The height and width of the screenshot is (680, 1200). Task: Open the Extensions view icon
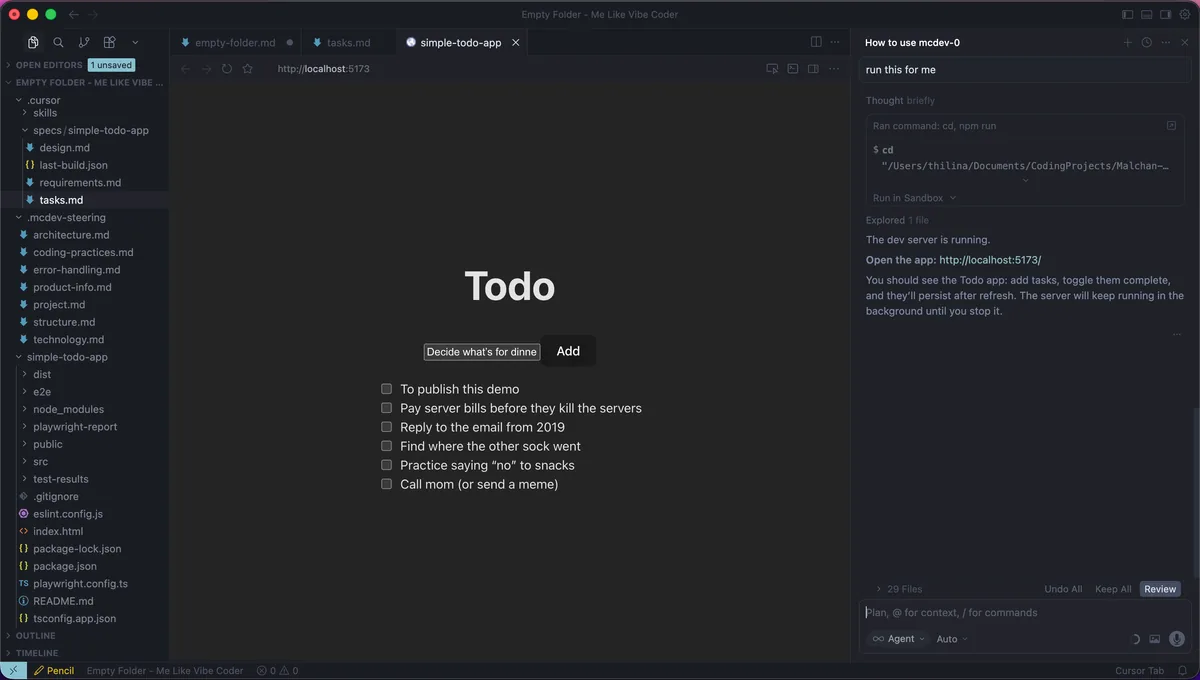click(109, 42)
